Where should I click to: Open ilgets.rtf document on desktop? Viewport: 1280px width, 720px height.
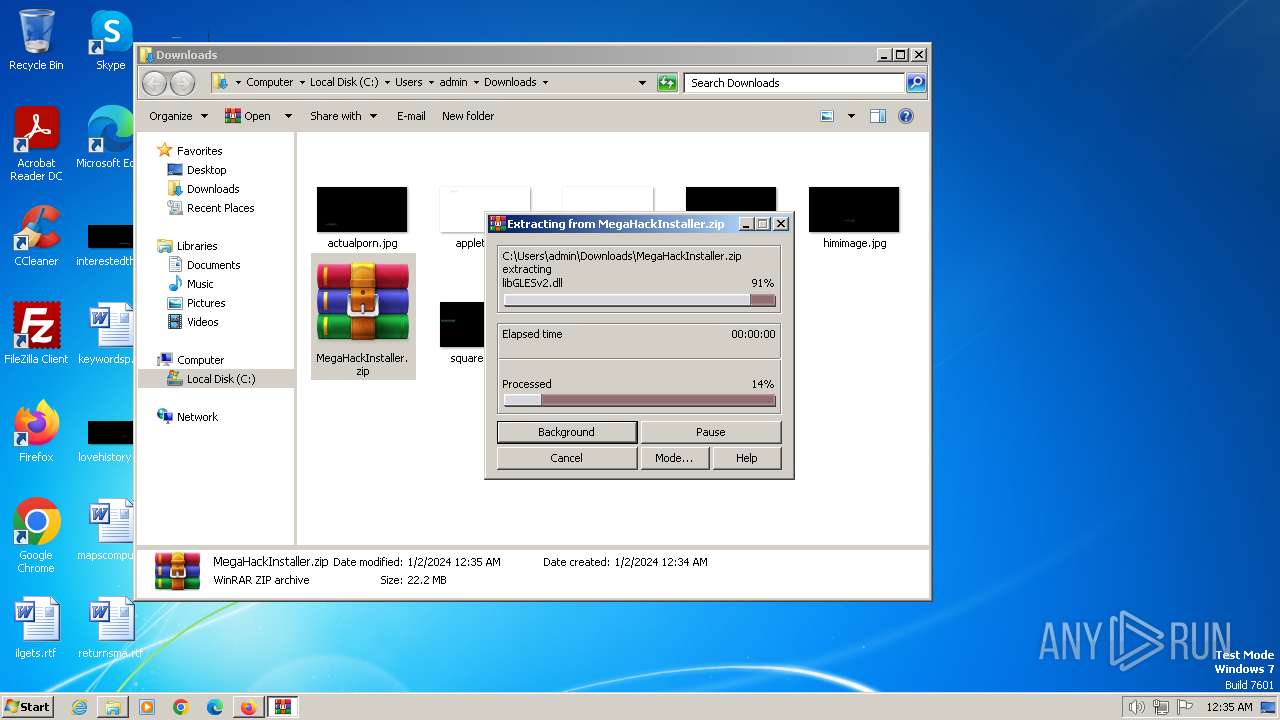[x=36, y=629]
